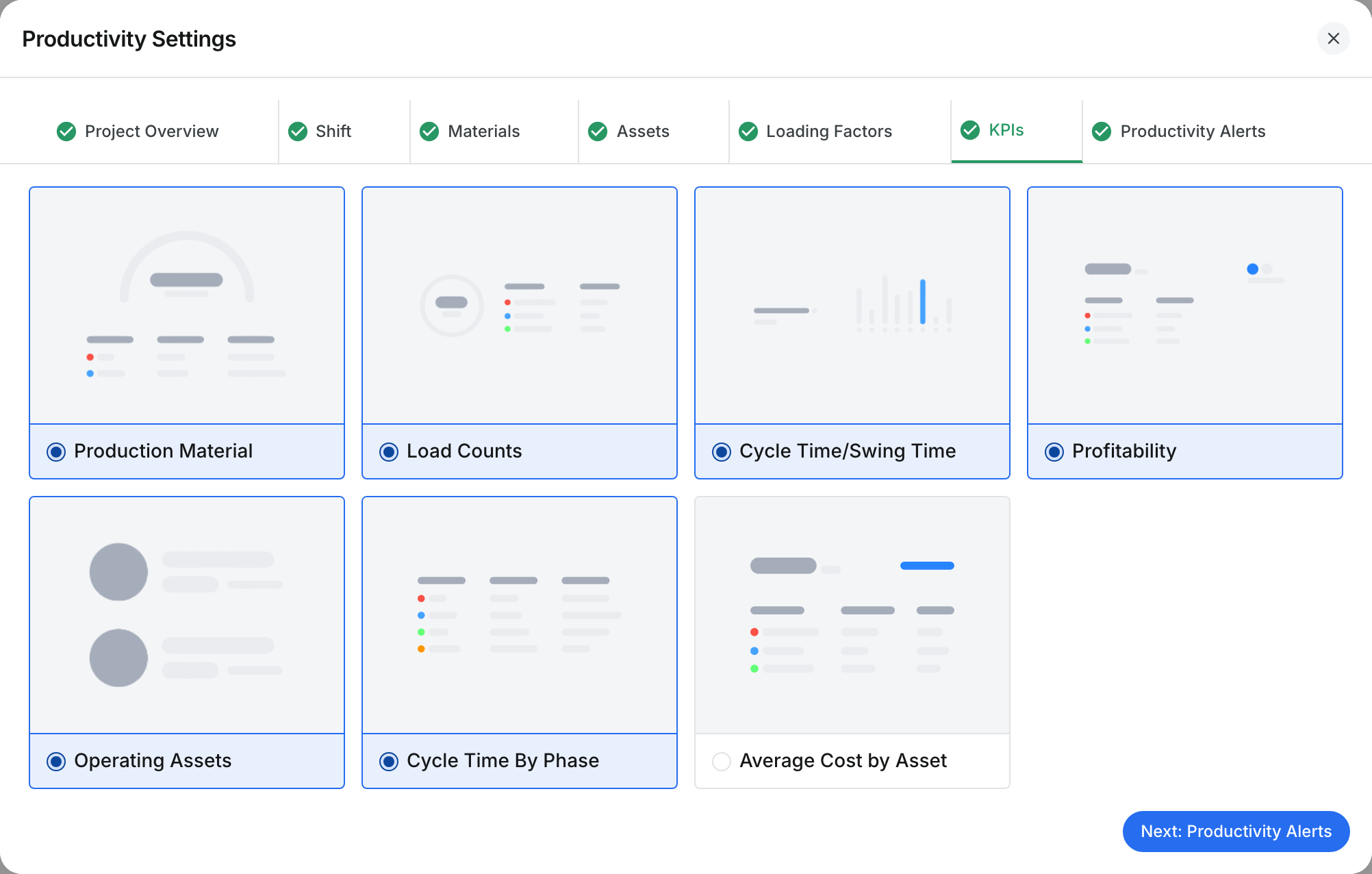Toggle the Operating Assets radio button
Viewport: 1372px width, 874px height.
[56, 761]
